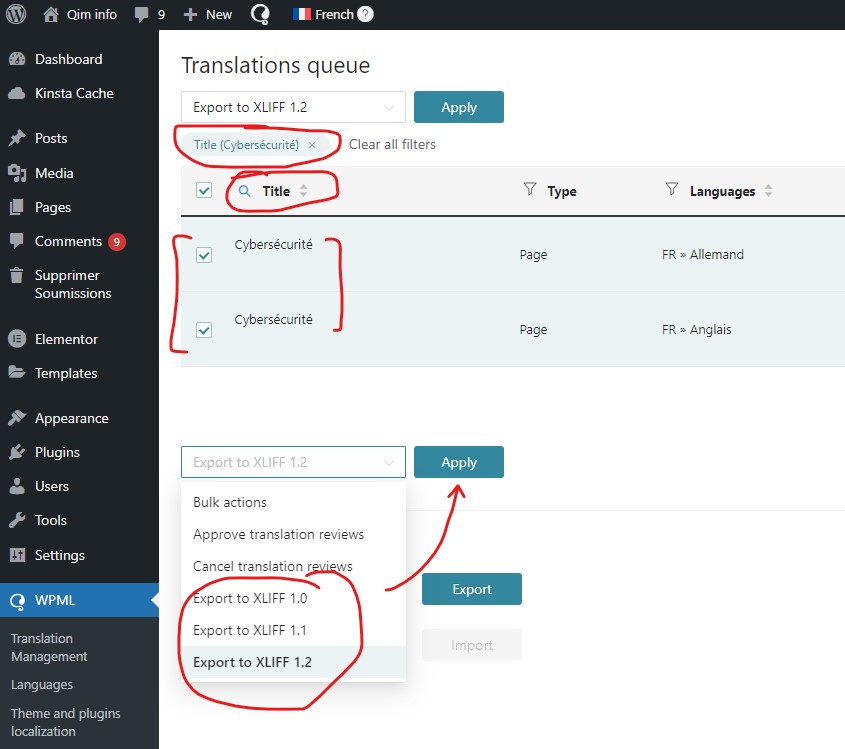
Task: Open the Languages column filter funnel
Action: [671, 189]
